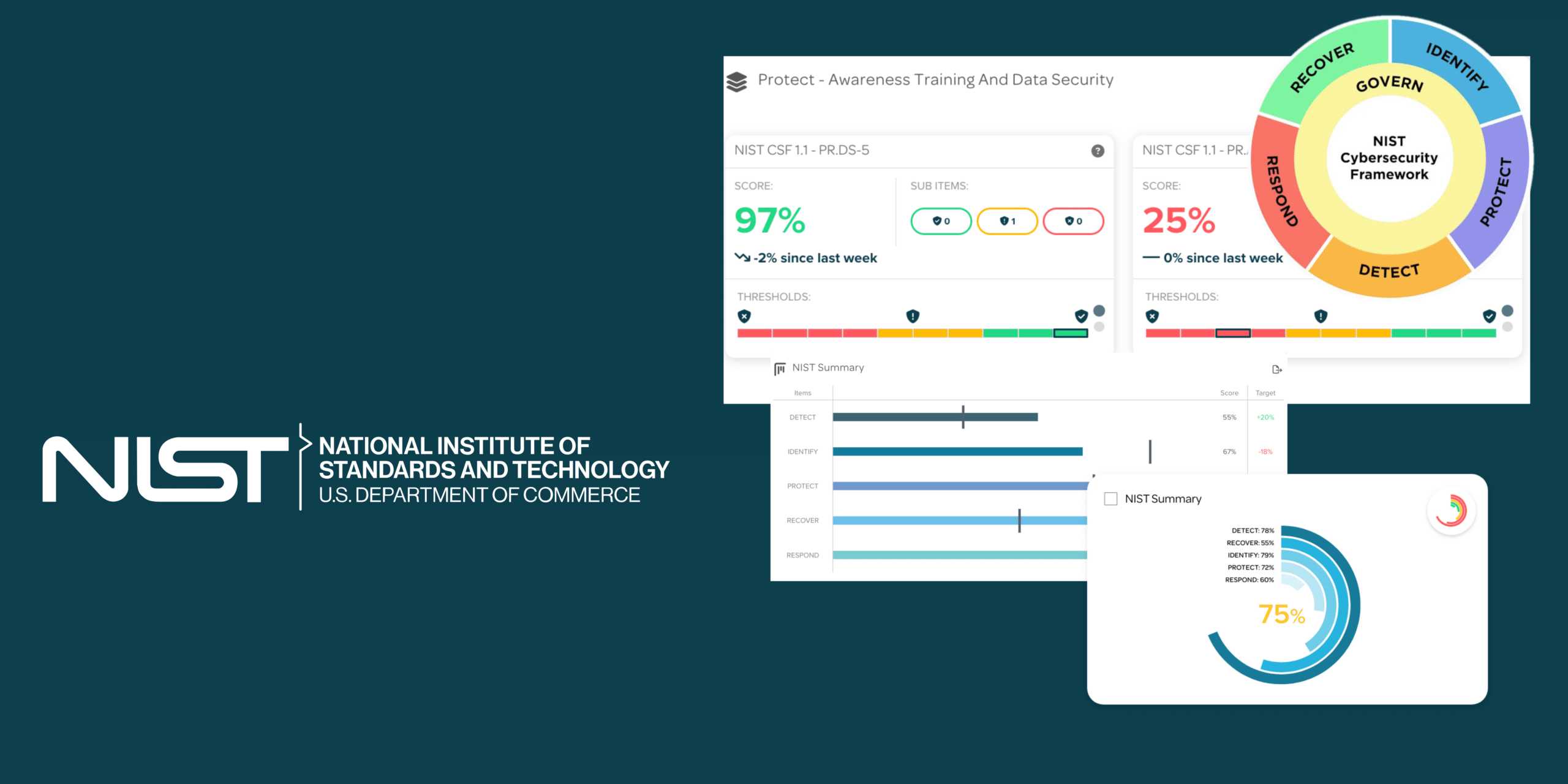This screenshot has height=784, width=1568.
Task: Click the checkmark shield threshold icon on PR.DS-5
Action: (1081, 317)
